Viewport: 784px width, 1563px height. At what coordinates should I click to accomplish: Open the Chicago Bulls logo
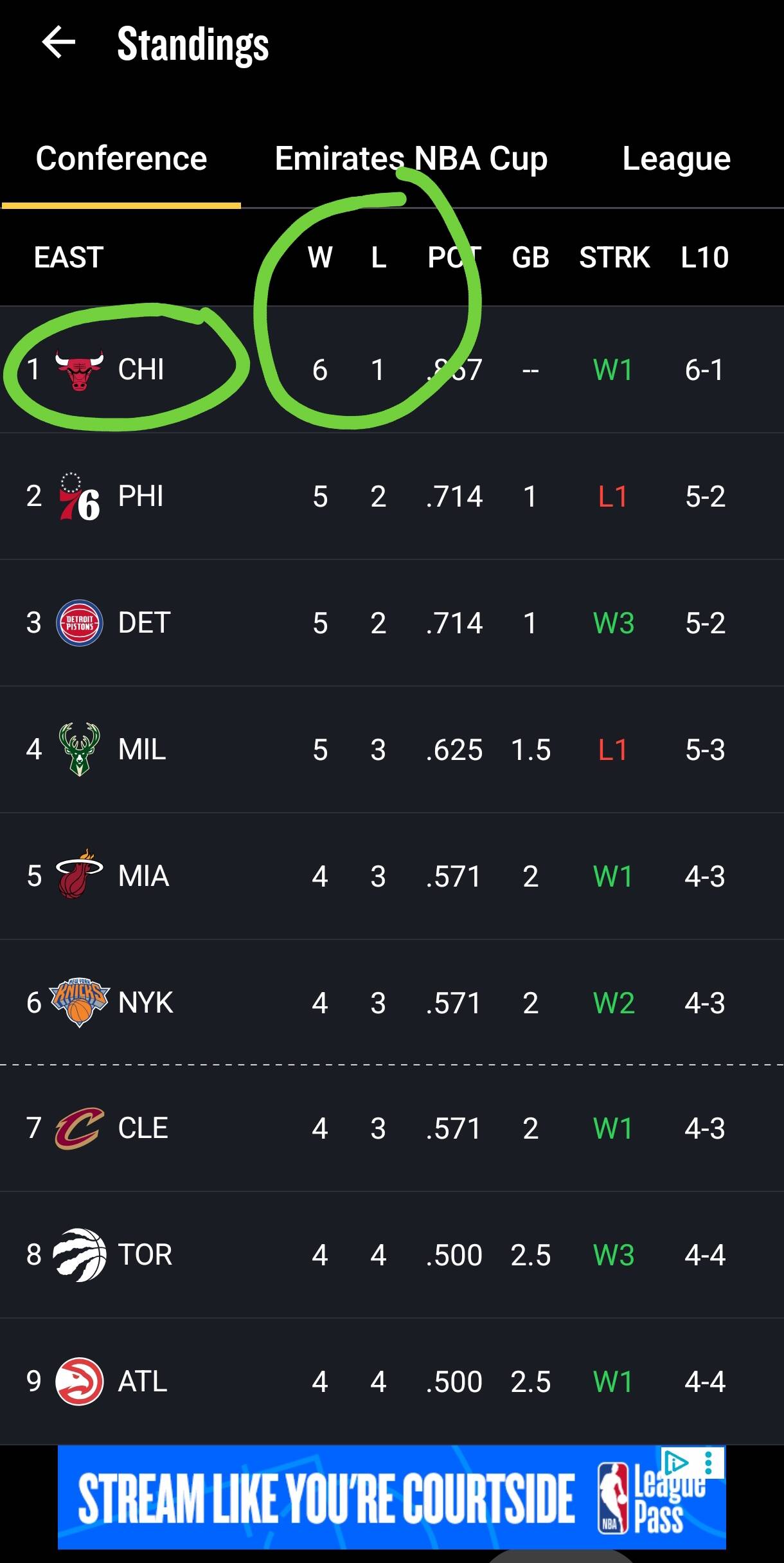[79, 370]
